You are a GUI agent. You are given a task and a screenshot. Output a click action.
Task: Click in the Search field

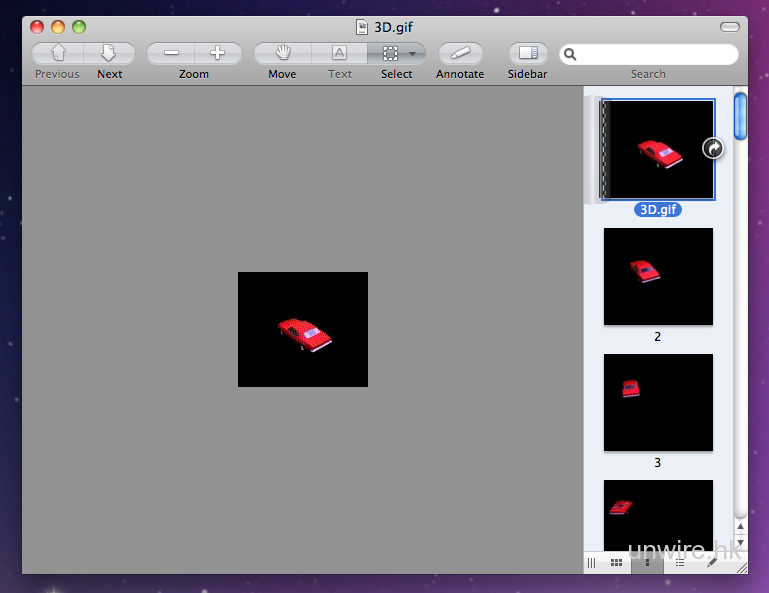(655, 54)
